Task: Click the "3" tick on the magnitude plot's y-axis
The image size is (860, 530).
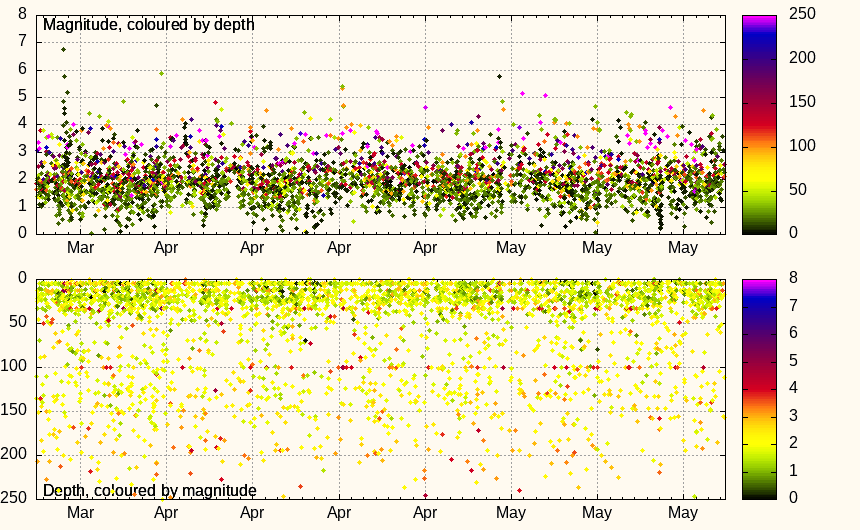Action: pyautogui.click(x=22, y=150)
